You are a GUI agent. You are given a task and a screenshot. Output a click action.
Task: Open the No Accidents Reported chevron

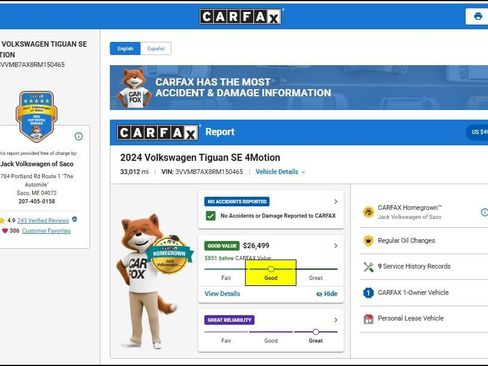[336, 201]
